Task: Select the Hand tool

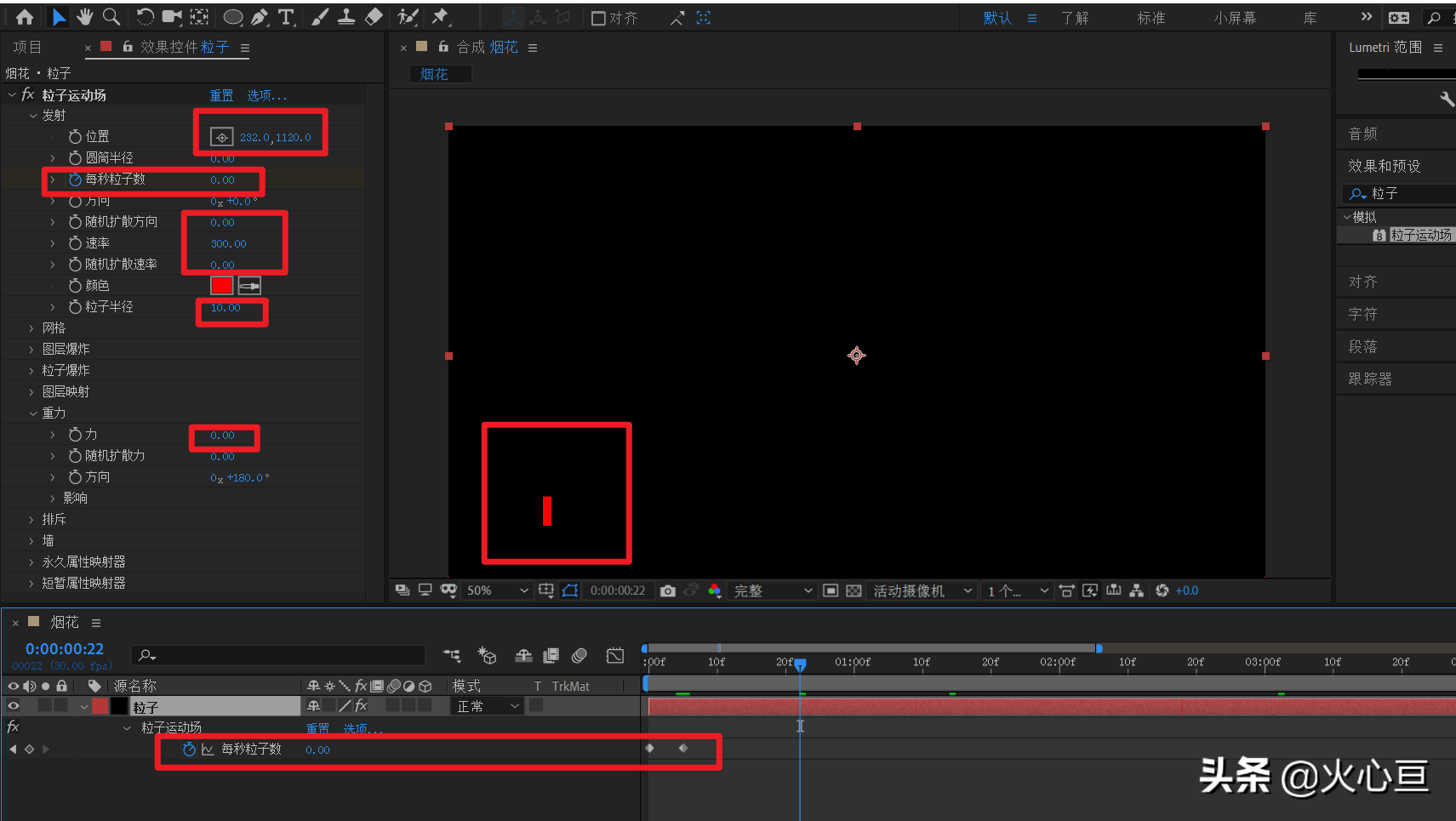Action: (x=84, y=17)
